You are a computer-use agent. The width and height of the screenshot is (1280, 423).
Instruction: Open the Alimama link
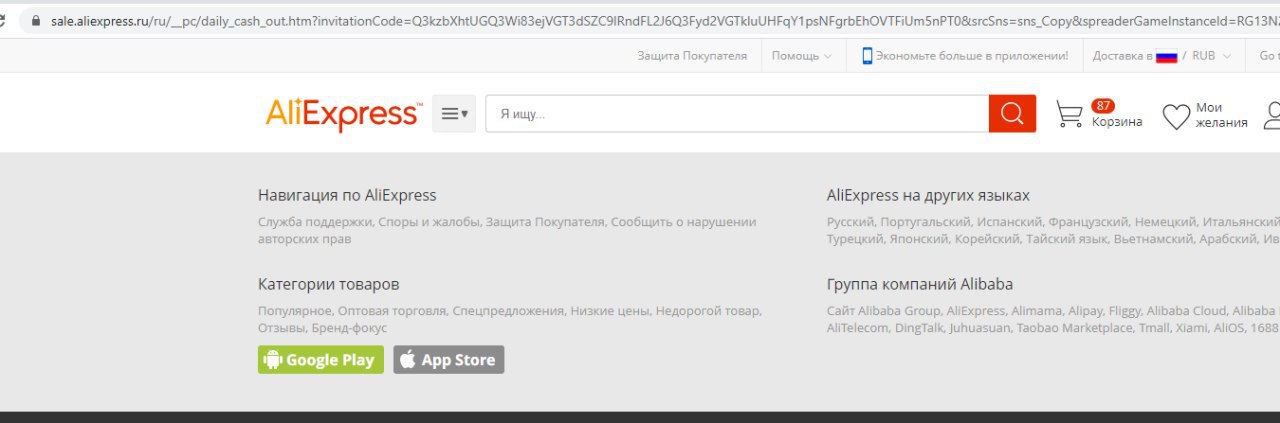click(x=1037, y=311)
